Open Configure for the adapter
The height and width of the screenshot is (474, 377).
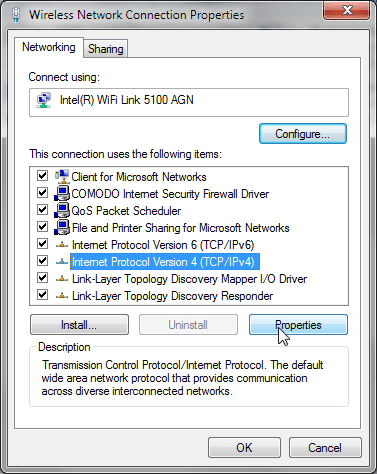tap(303, 134)
